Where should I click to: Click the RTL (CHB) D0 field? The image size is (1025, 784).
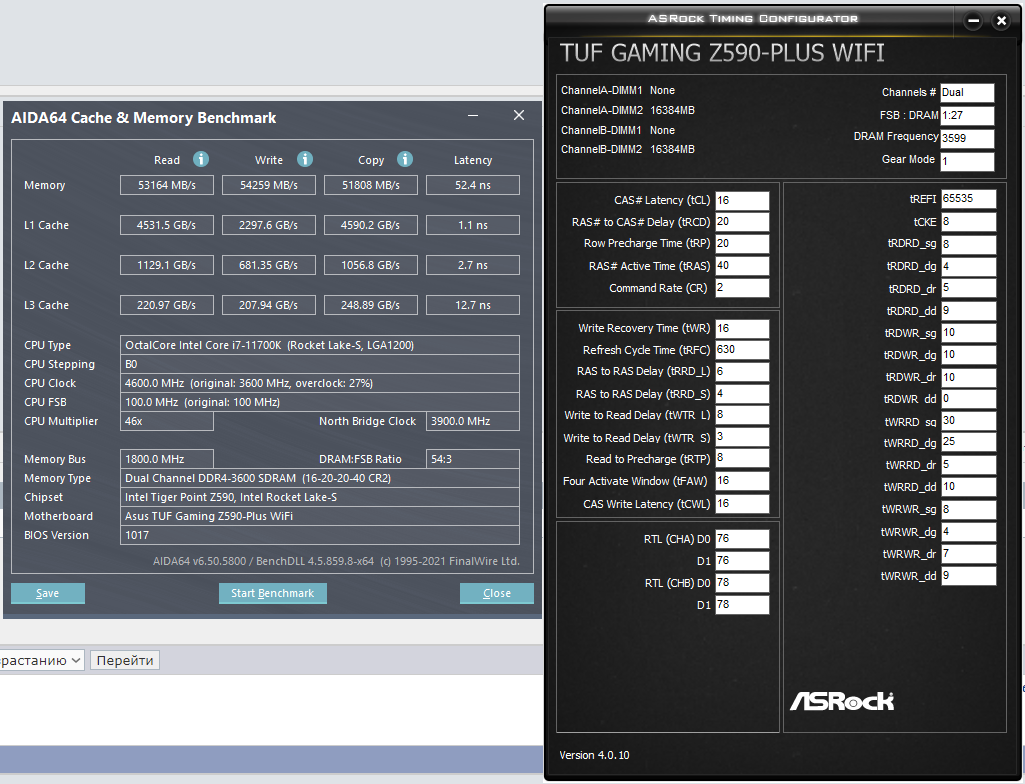(742, 583)
